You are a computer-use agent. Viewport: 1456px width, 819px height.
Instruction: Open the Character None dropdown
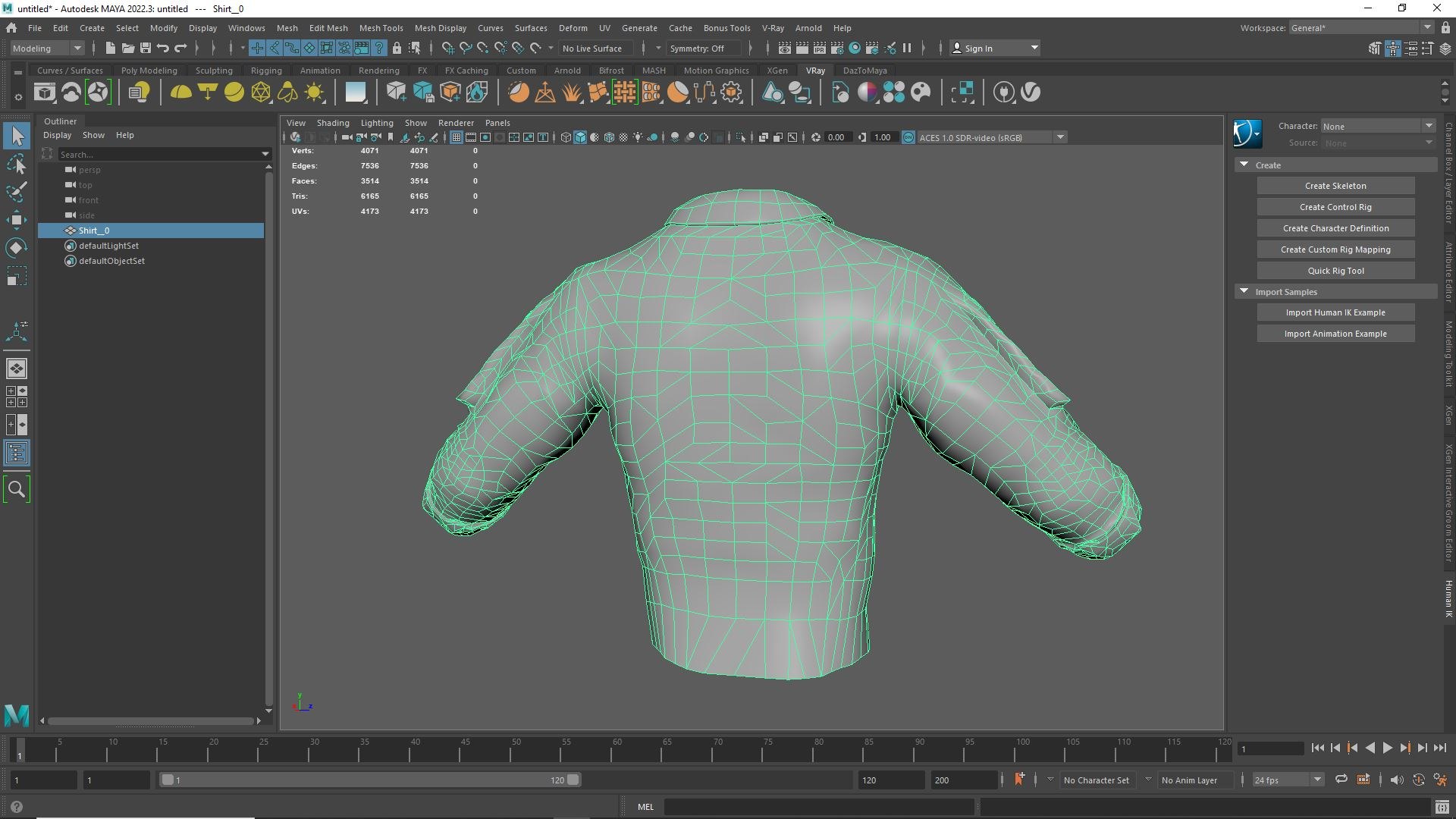pyautogui.click(x=1378, y=127)
